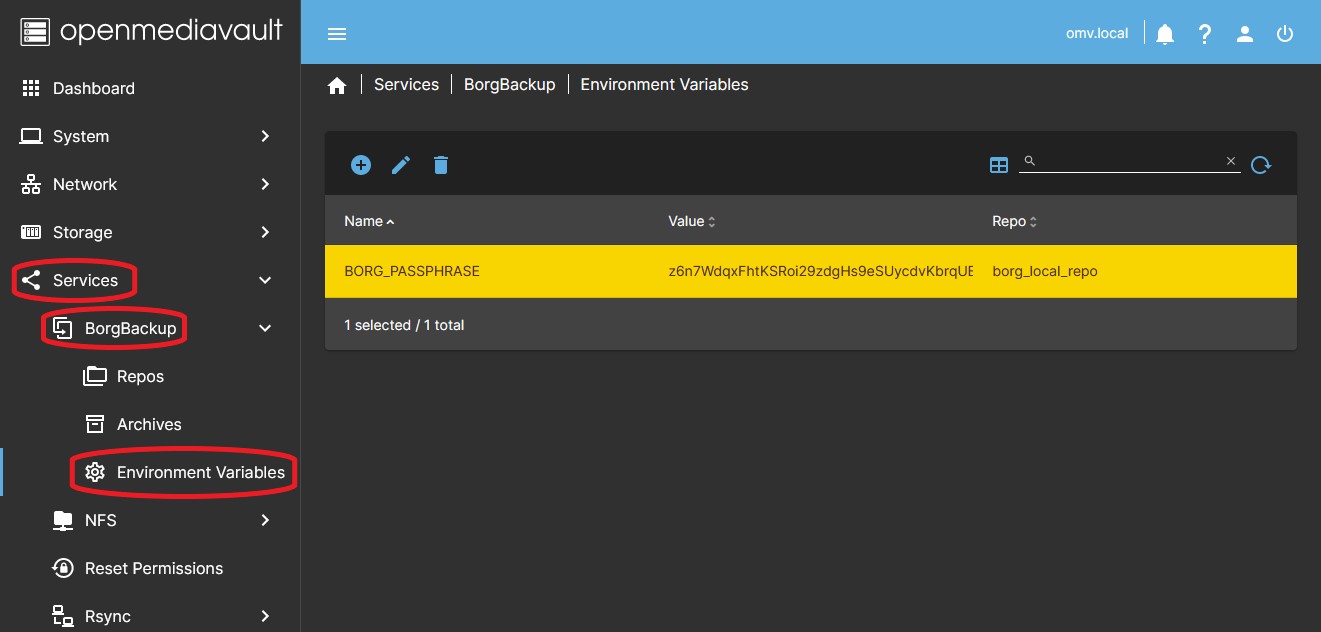Open the user account menu icon
This screenshot has width=1321, height=632.
click(x=1245, y=34)
